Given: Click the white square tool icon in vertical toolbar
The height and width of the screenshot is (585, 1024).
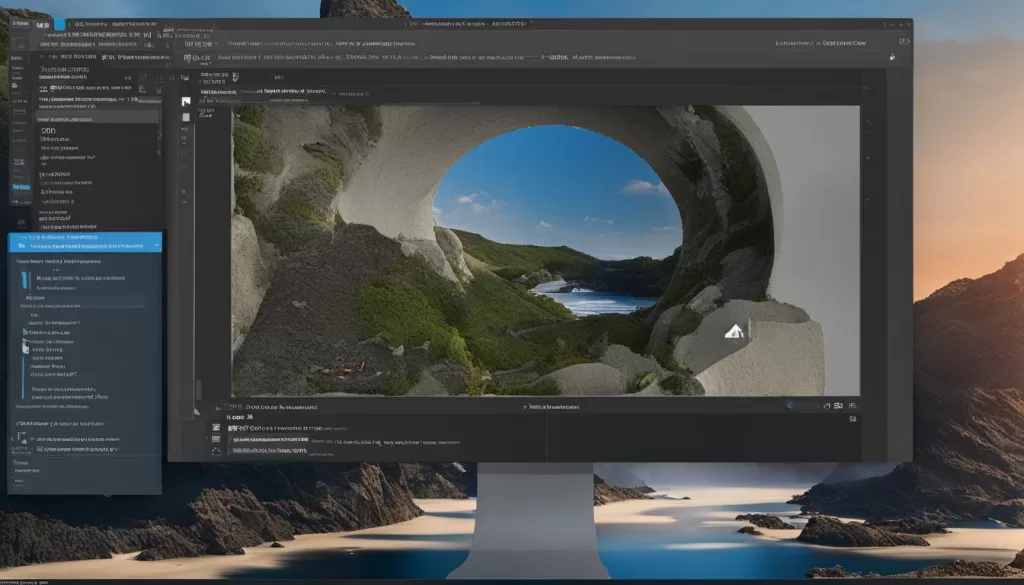Looking at the screenshot, I should pyautogui.click(x=185, y=101).
